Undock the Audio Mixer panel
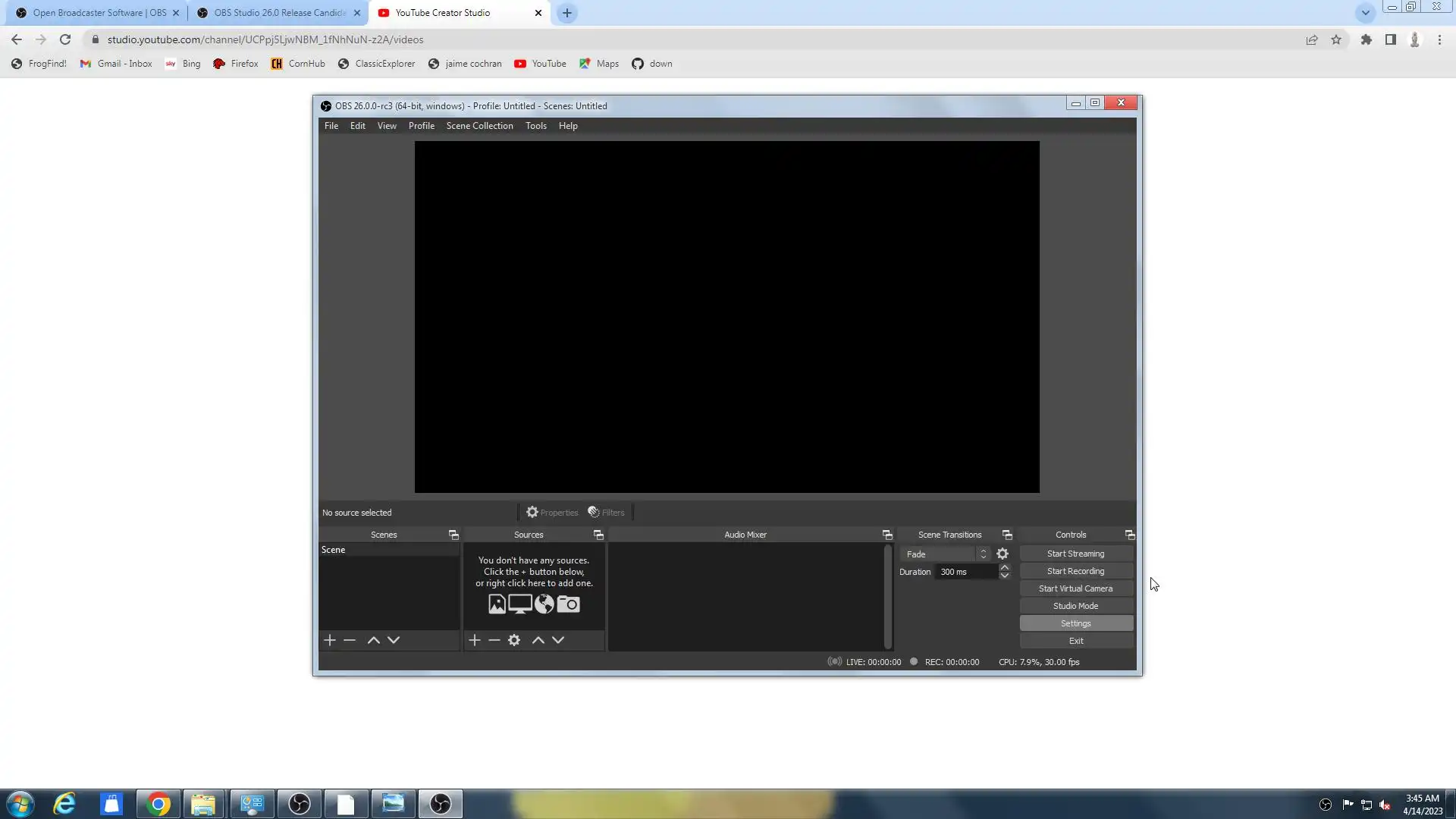Image resolution: width=1456 pixels, height=819 pixels. point(887,535)
